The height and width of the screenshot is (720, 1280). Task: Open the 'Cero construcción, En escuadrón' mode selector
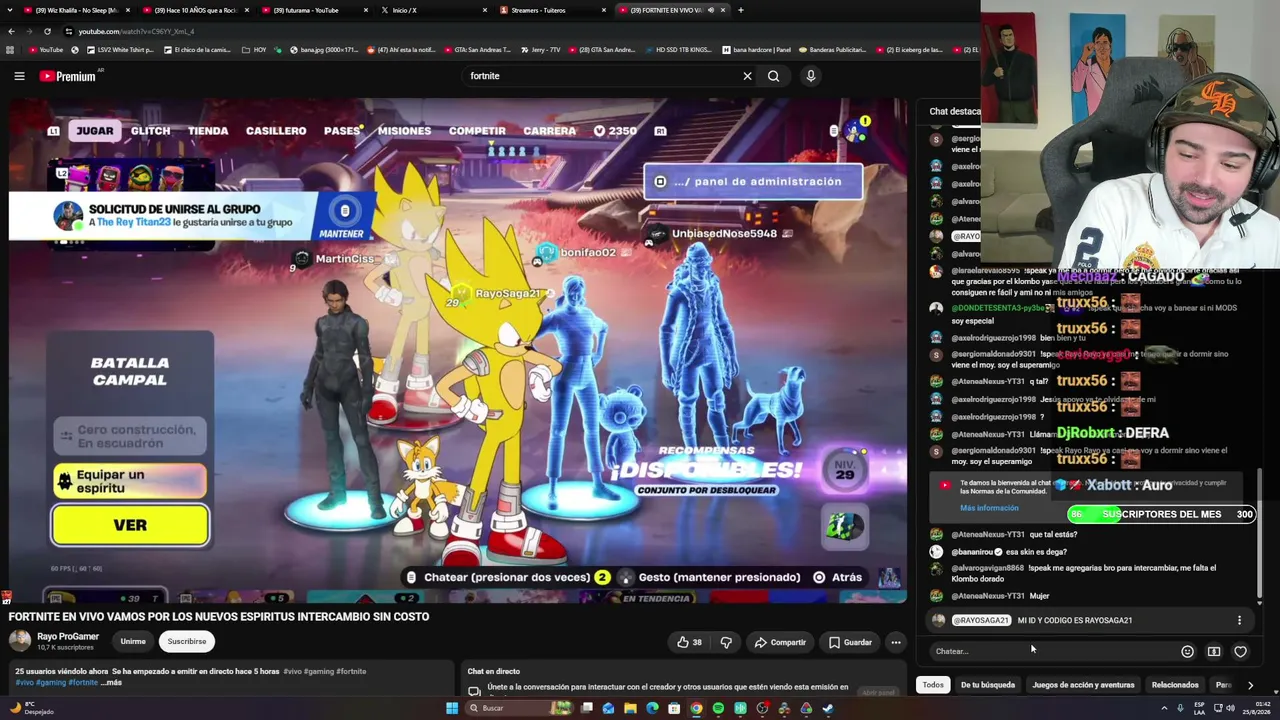coord(130,436)
